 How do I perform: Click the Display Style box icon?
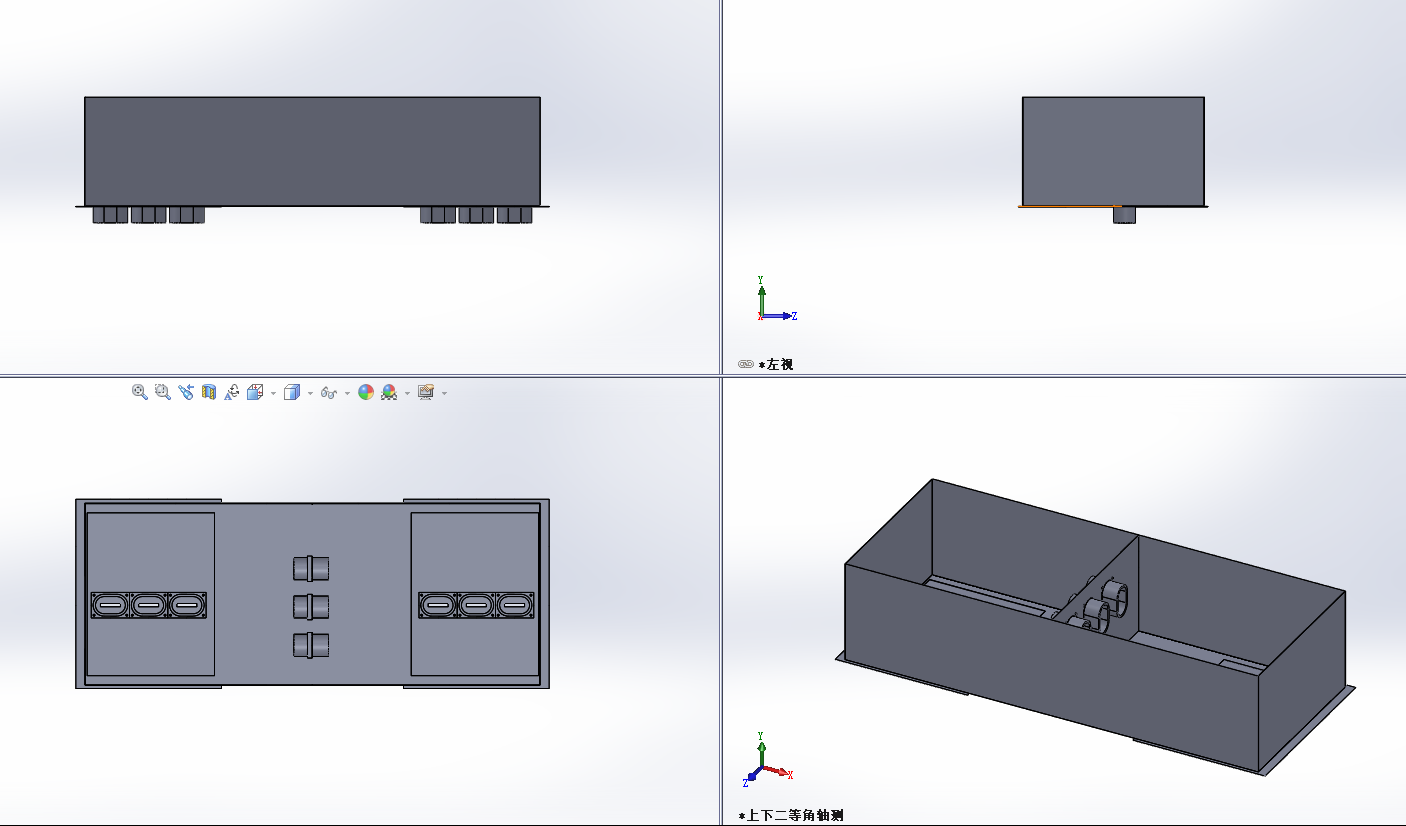292,392
